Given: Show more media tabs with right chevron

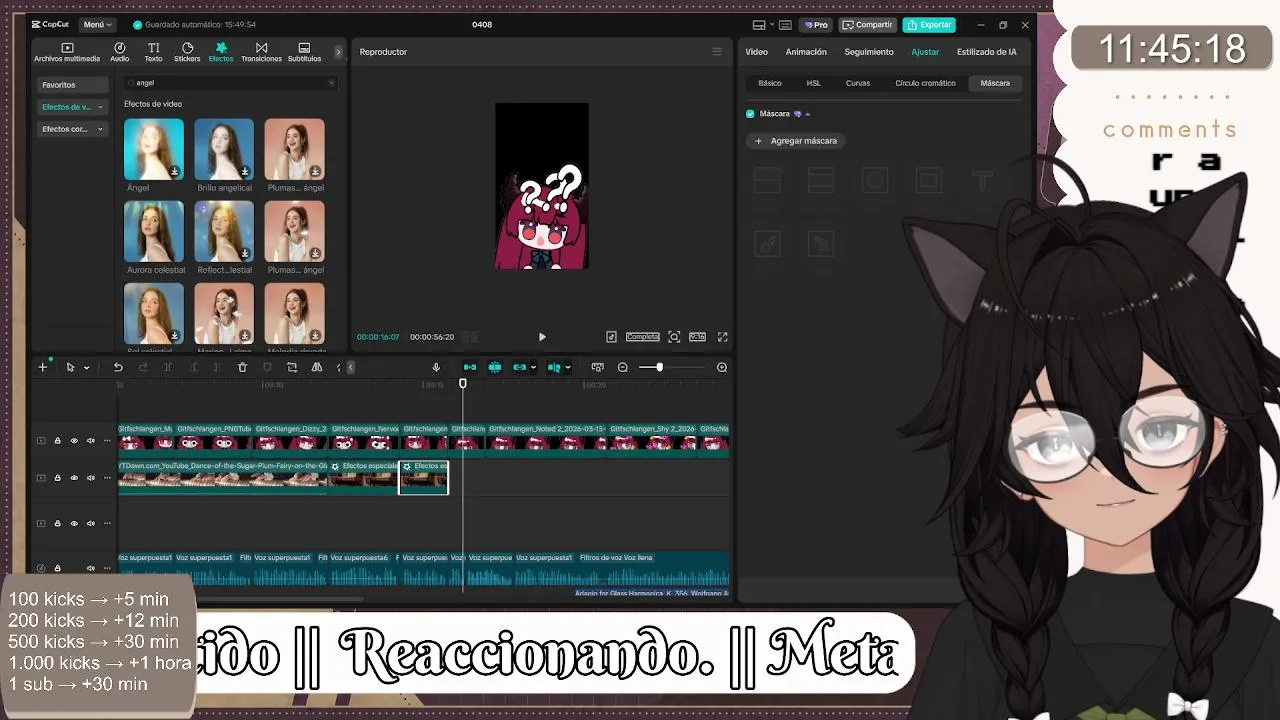Looking at the screenshot, I should (x=338, y=52).
